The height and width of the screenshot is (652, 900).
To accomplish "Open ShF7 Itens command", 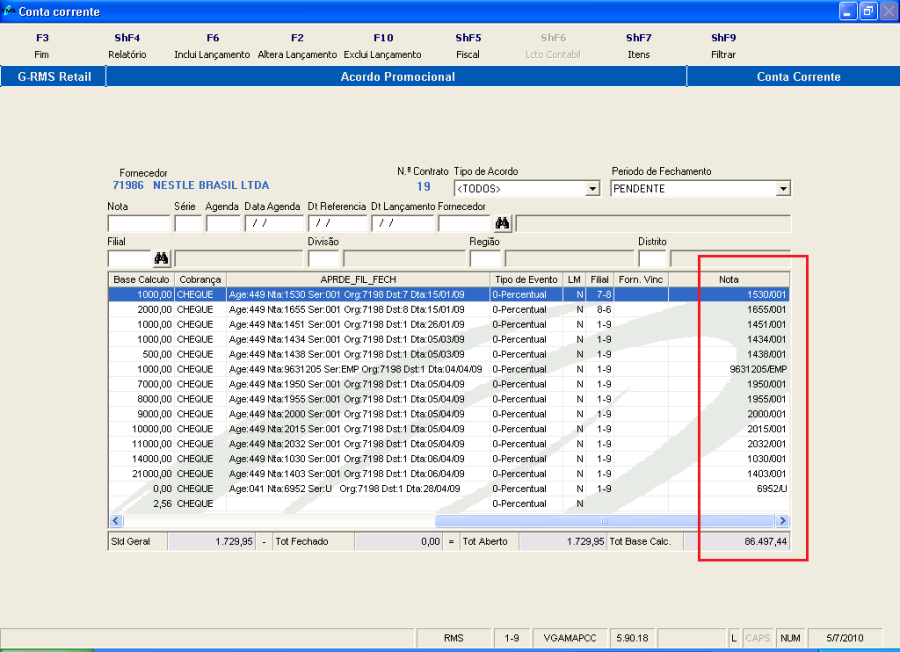I will click(x=638, y=46).
